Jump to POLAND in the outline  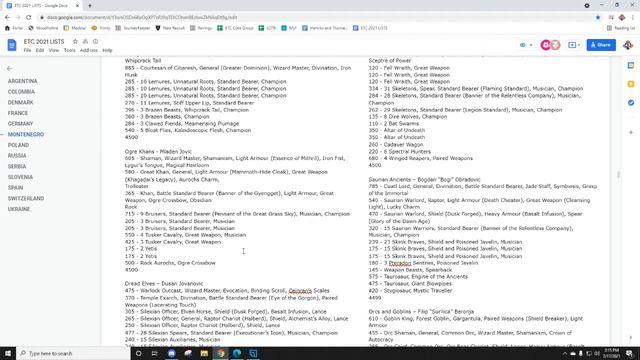(18, 145)
